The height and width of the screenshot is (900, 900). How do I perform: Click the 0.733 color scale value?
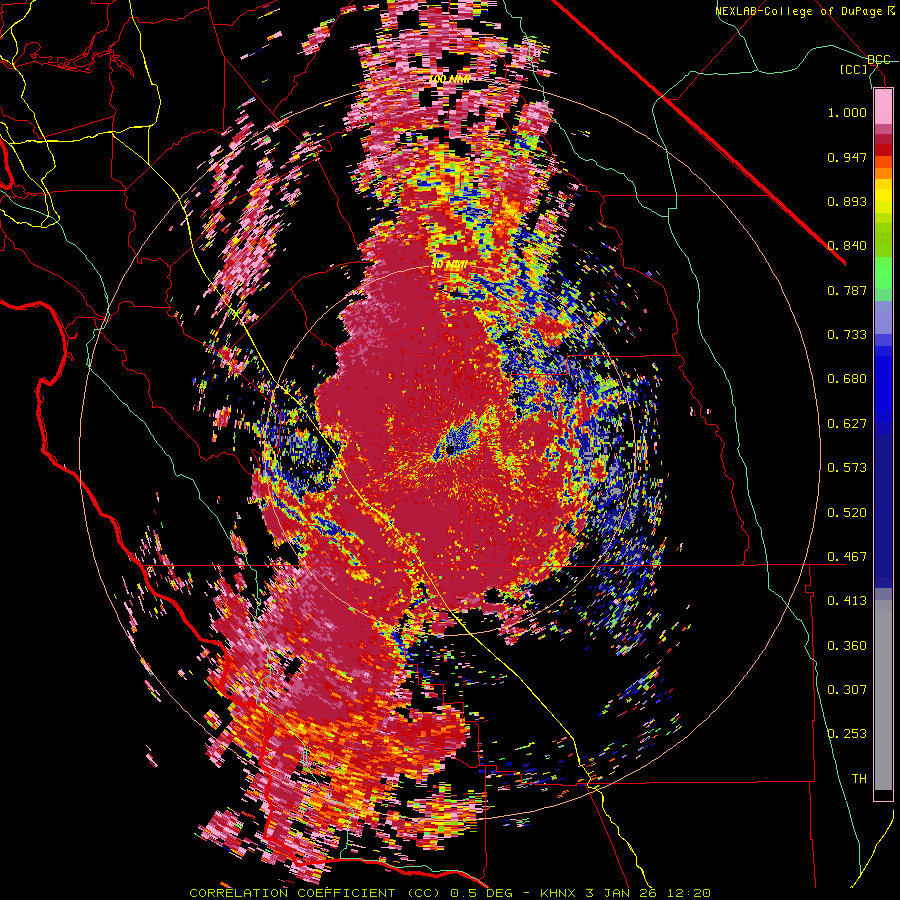pyautogui.click(x=847, y=335)
